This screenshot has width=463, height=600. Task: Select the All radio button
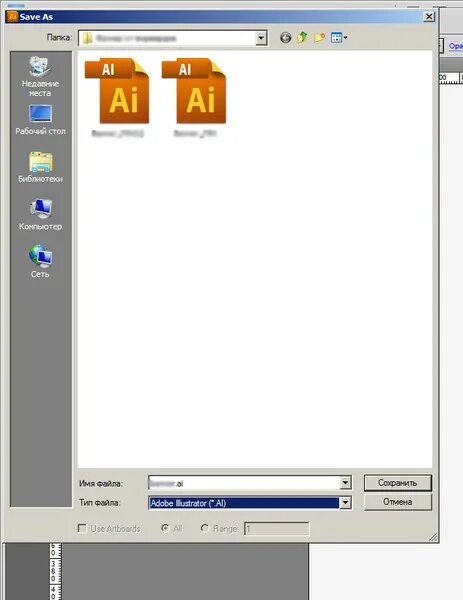[165, 528]
